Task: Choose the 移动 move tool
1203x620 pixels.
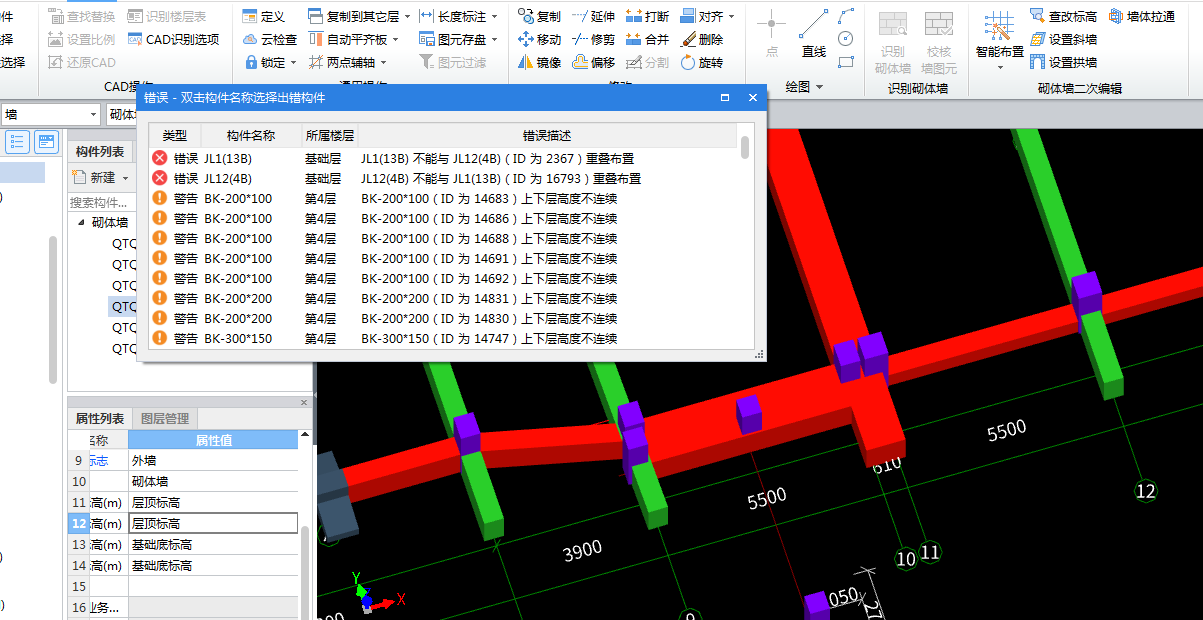Action: point(539,39)
